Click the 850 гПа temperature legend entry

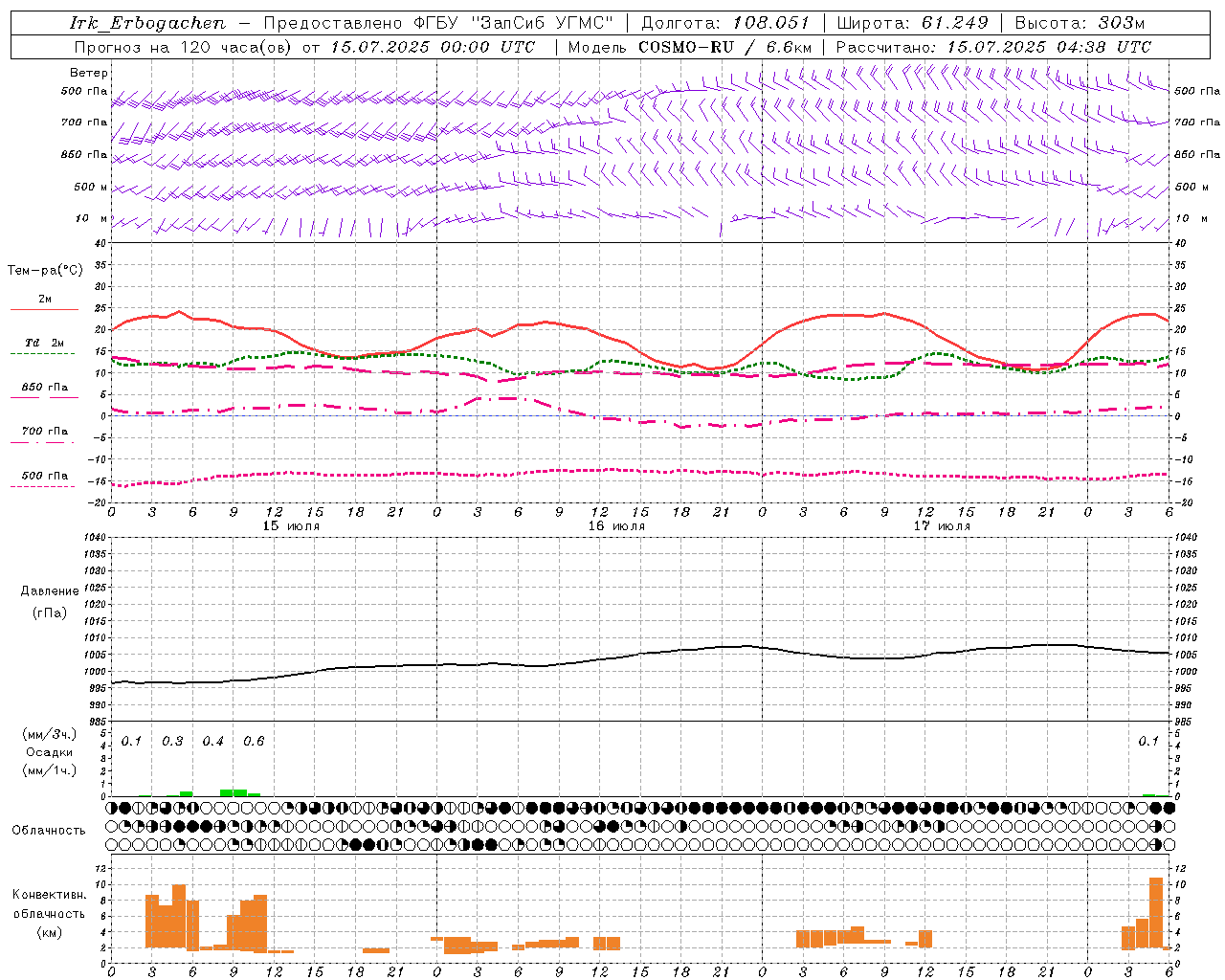44,388
